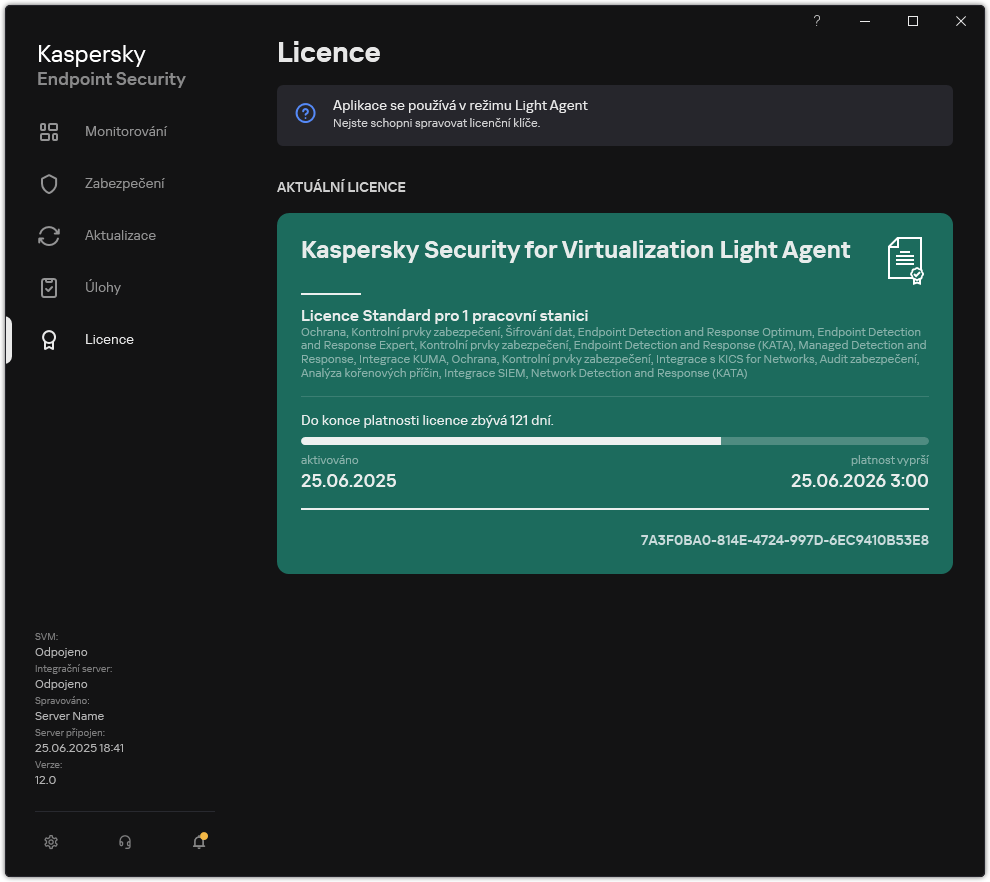Open help with the title bar question mark
990x882 pixels.
tap(816, 21)
